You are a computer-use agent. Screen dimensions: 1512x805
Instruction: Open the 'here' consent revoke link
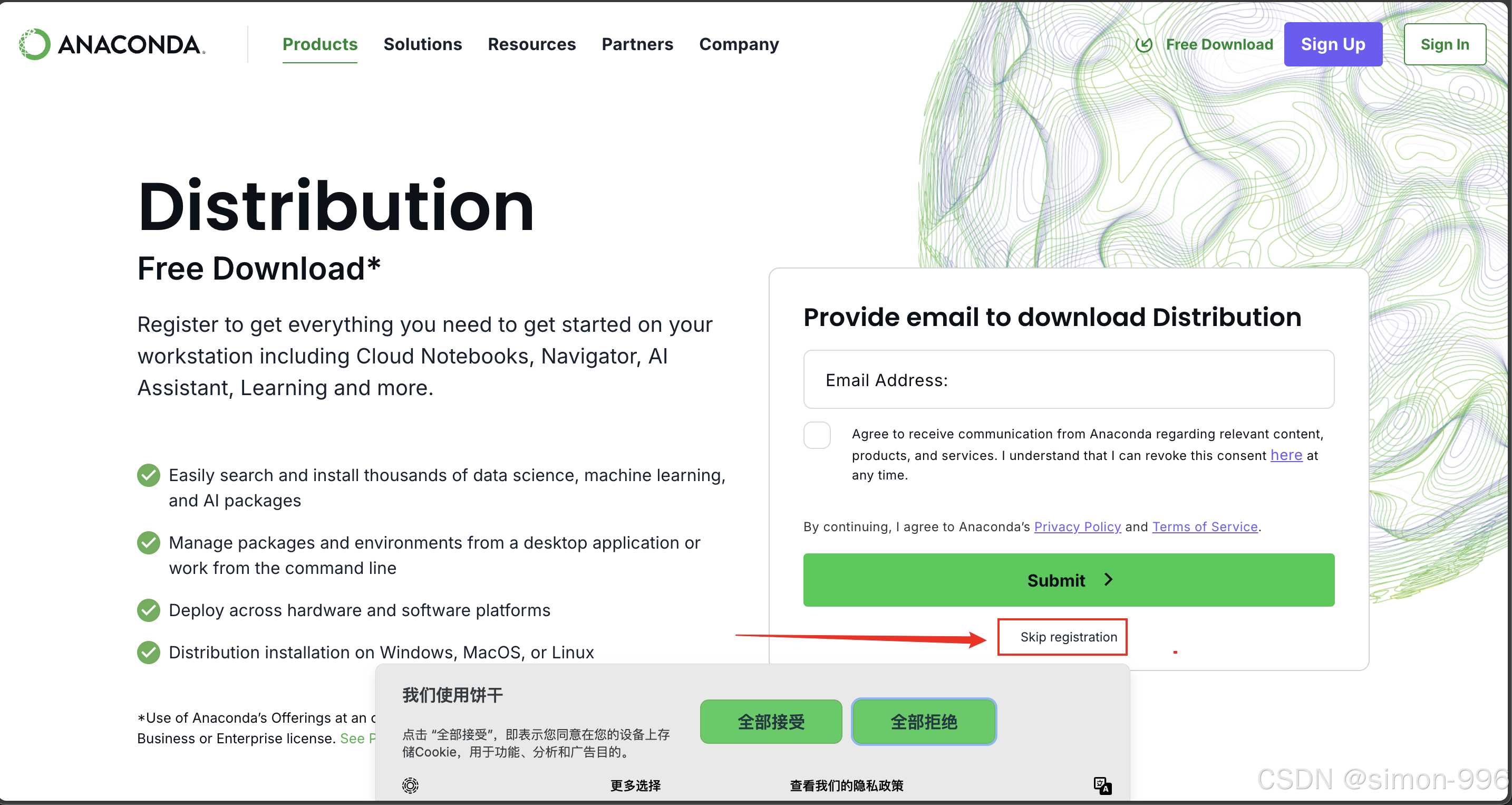point(1286,455)
